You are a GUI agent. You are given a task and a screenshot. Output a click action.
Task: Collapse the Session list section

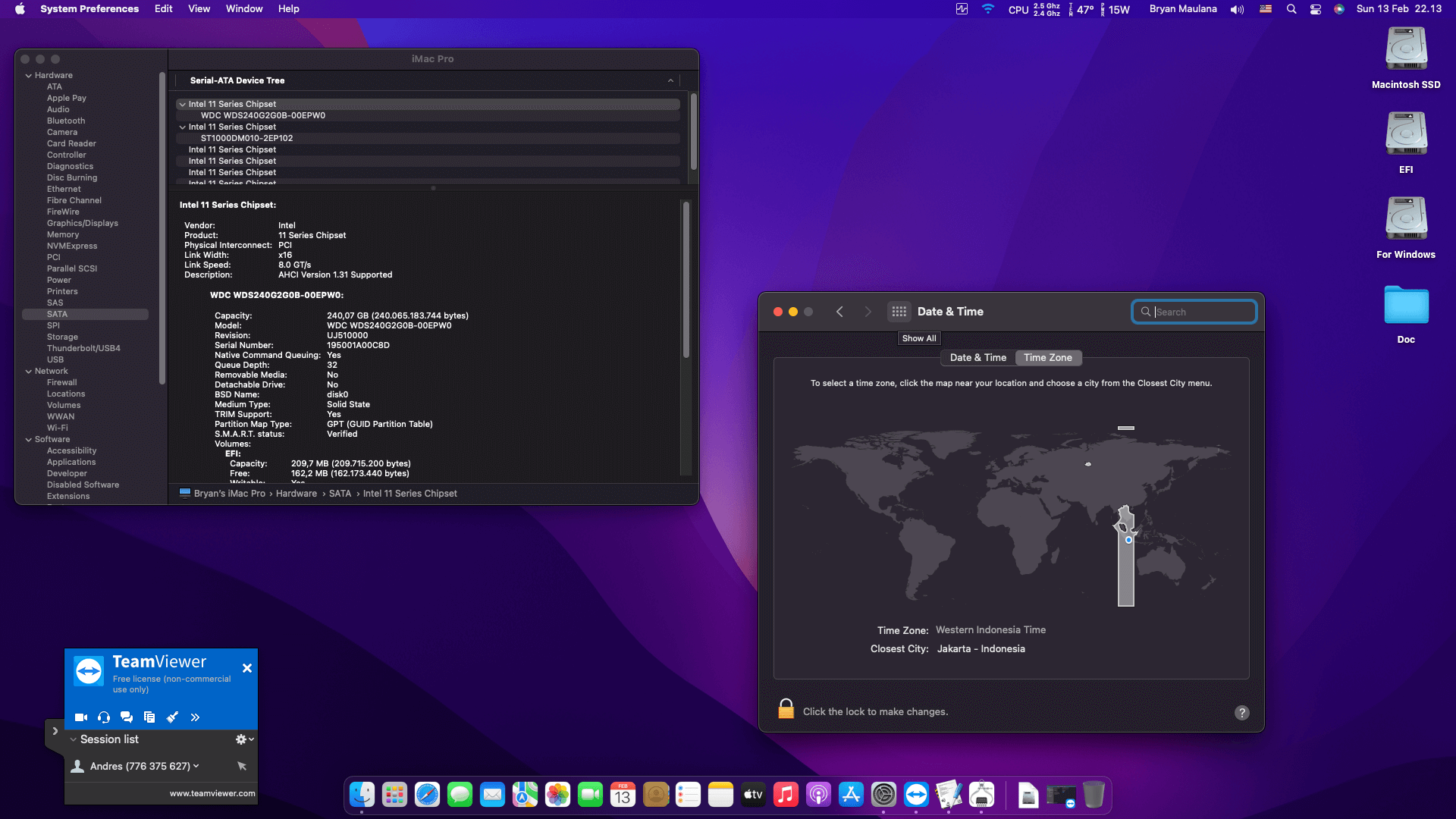[x=73, y=739]
